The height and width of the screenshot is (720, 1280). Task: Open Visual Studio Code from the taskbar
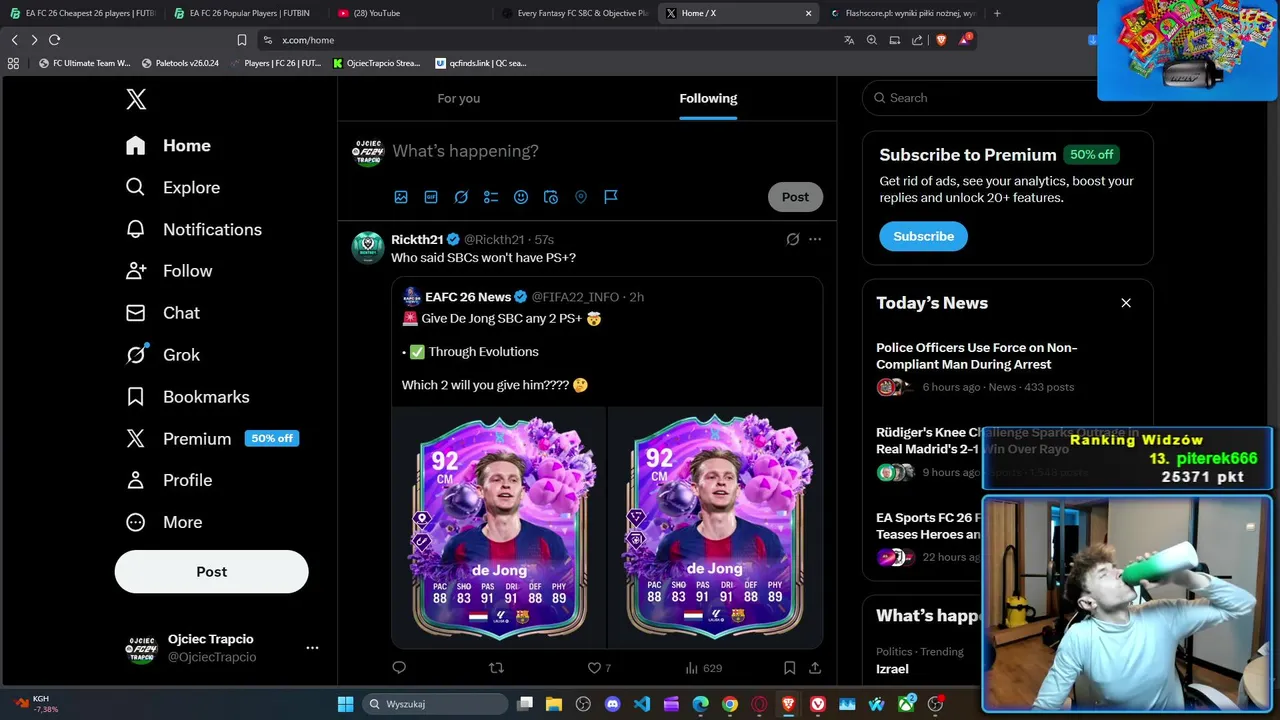coord(642,704)
